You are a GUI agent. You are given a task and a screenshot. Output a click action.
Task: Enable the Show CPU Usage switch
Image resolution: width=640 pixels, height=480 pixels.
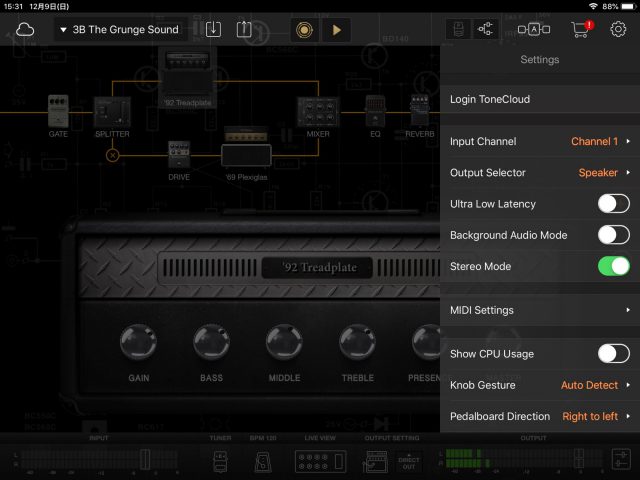tap(613, 353)
